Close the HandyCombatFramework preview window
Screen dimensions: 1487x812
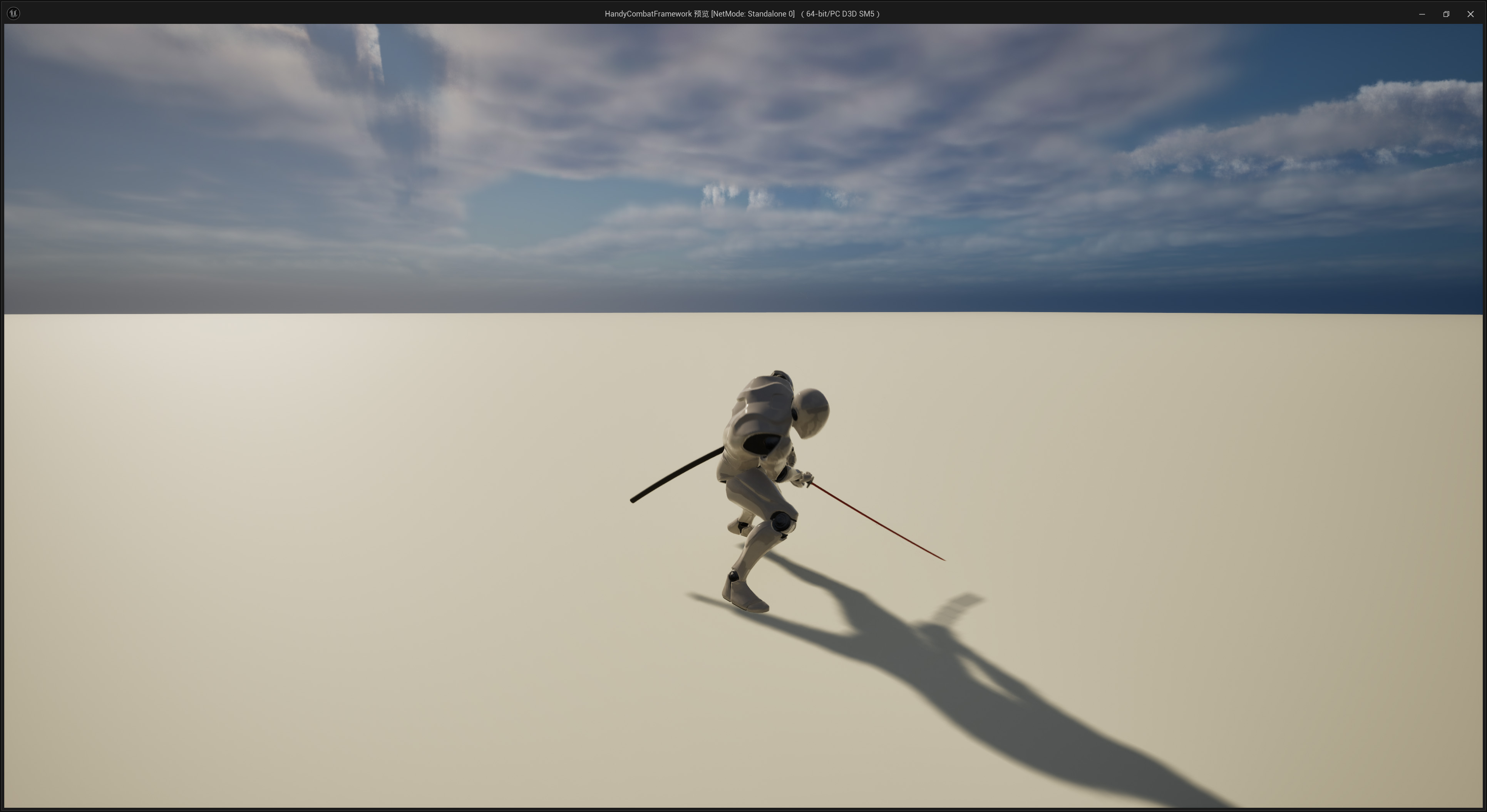[x=1470, y=14]
